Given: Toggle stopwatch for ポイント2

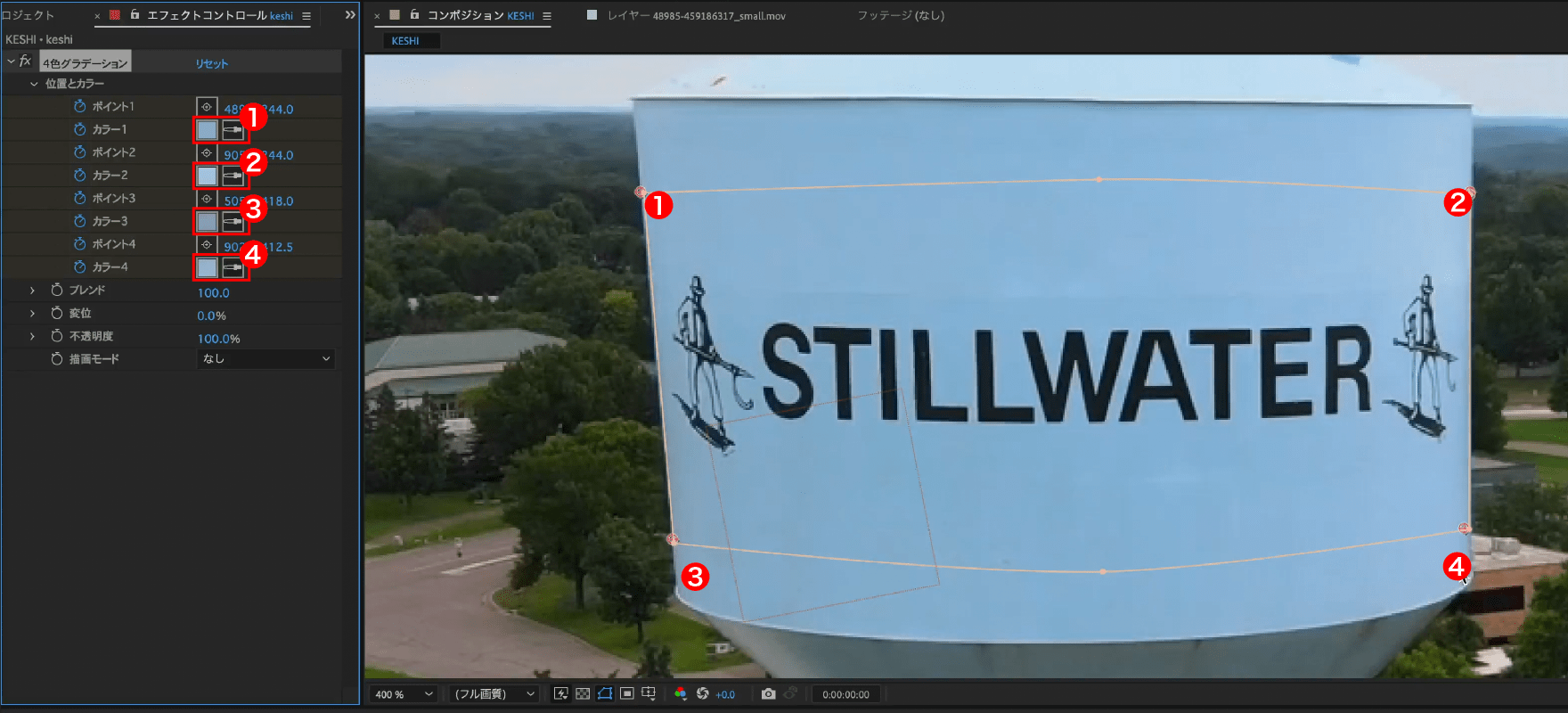Looking at the screenshot, I should coord(80,152).
